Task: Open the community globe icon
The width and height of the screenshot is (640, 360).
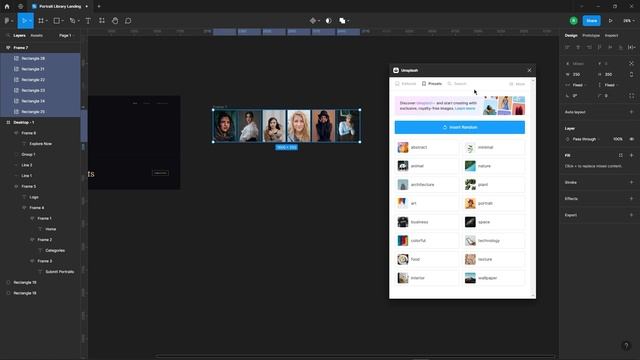Action: pos(20,7)
